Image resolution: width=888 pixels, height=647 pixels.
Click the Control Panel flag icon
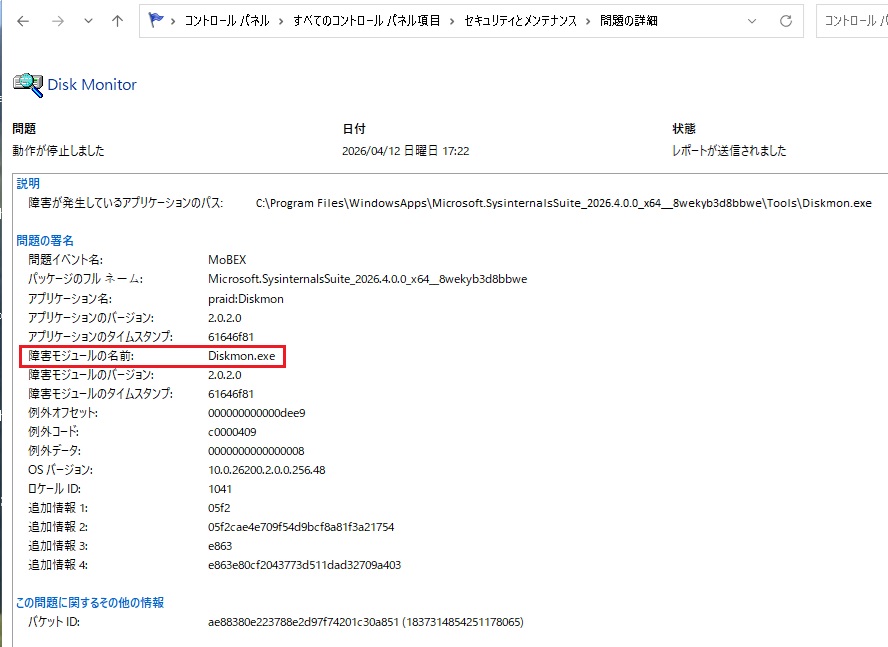(x=155, y=20)
